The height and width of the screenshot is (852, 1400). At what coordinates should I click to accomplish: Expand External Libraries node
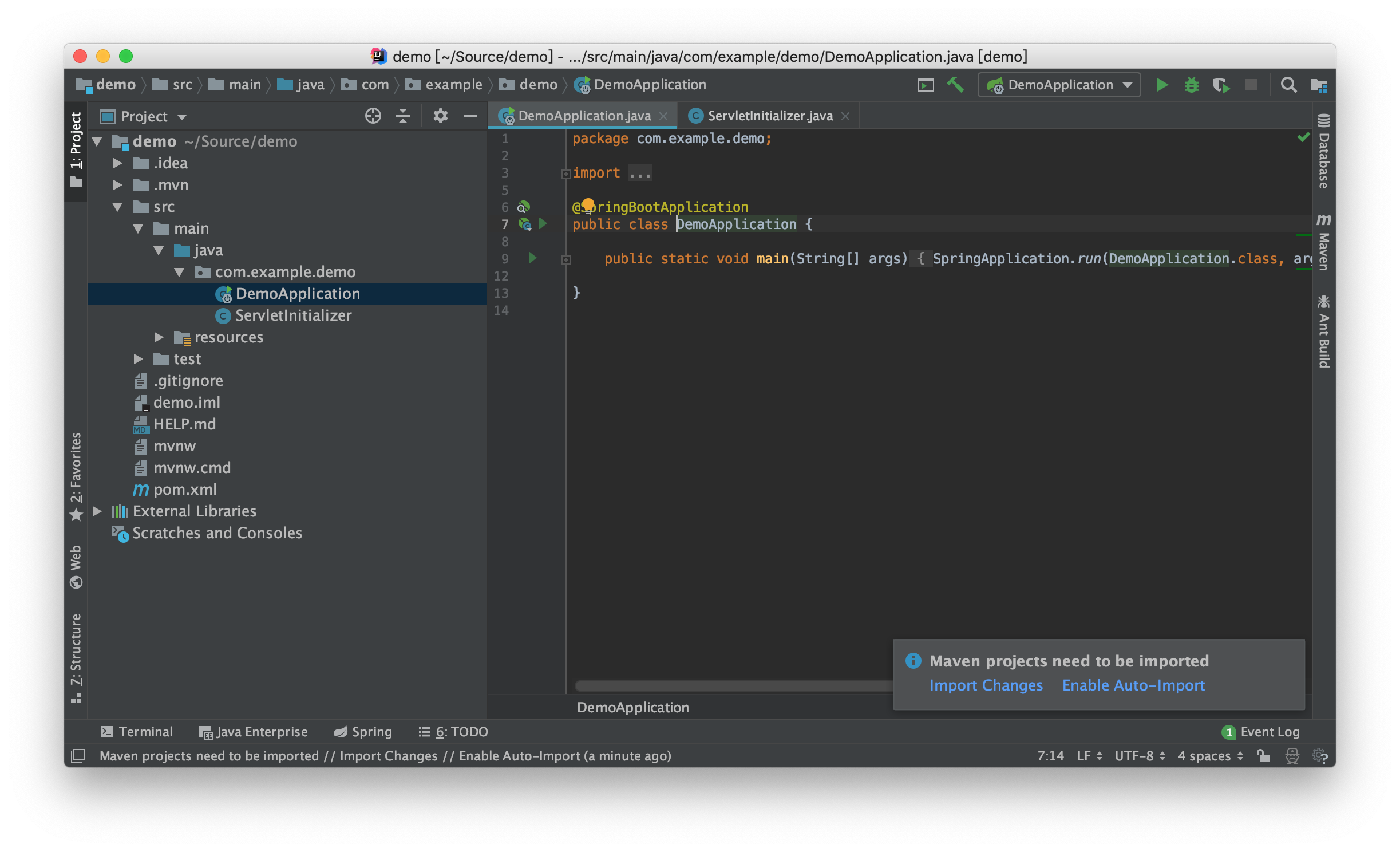click(97, 511)
